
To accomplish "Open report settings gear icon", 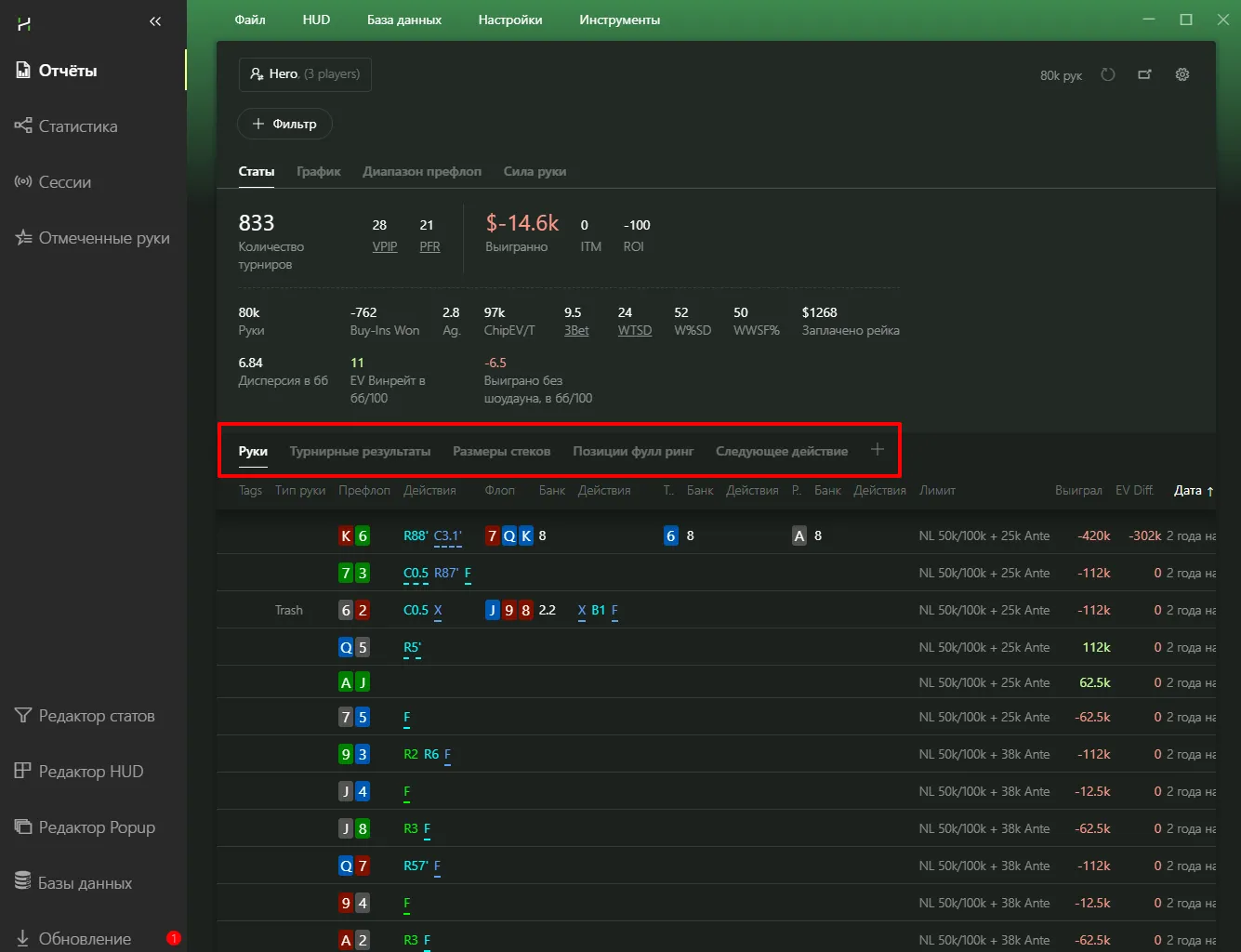I will 1182,74.
